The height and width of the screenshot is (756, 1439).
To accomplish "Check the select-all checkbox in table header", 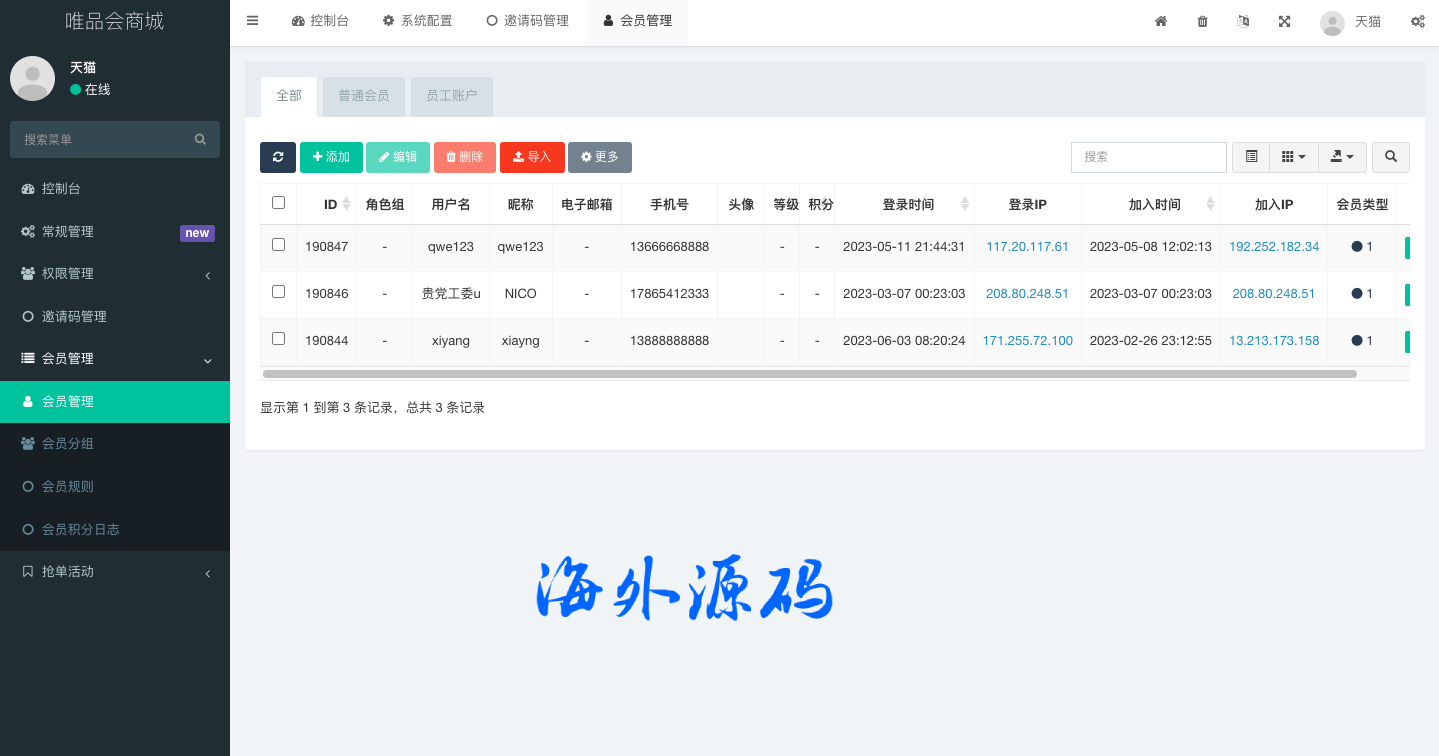I will point(278,203).
